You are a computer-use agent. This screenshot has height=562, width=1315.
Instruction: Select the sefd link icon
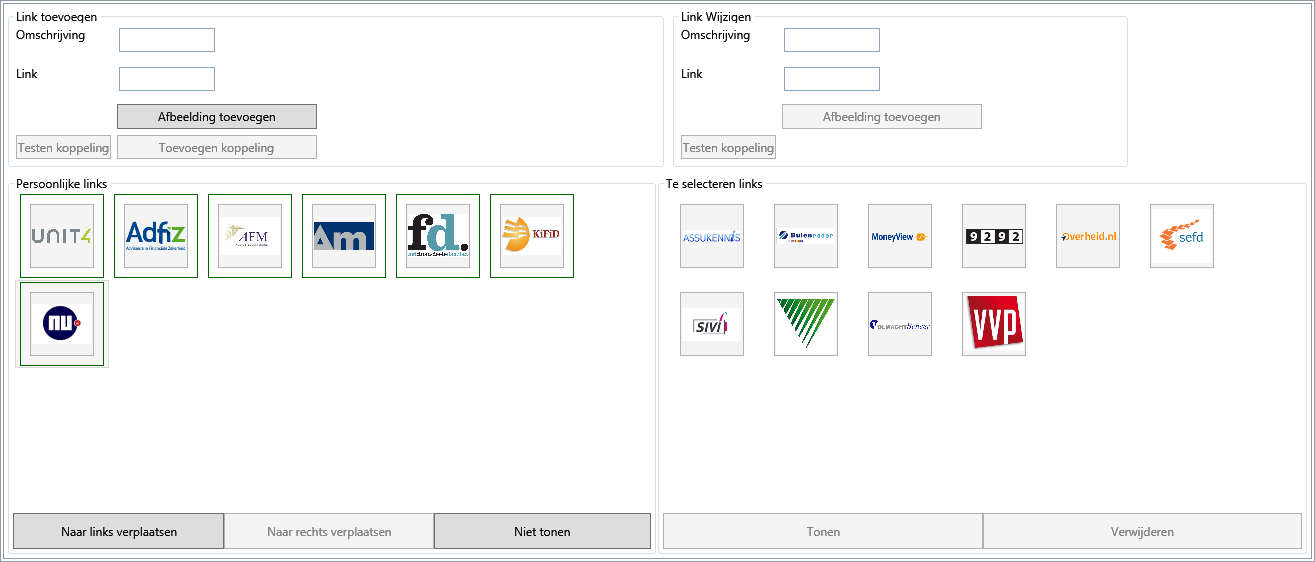pyautogui.click(x=1182, y=236)
